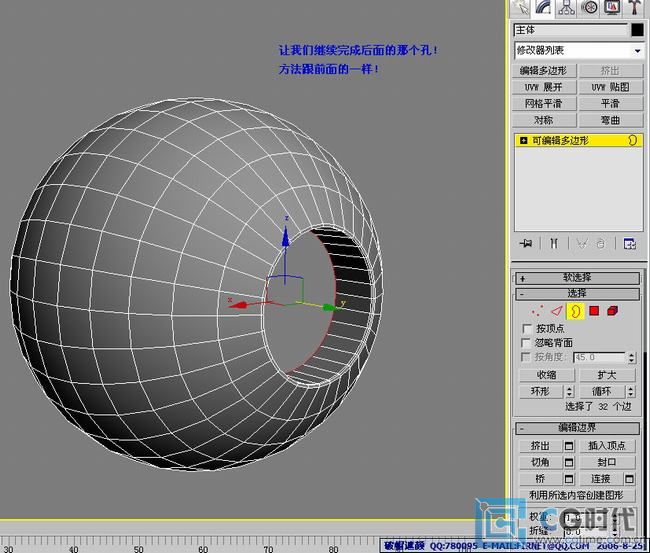Open the 修改器列表 modifier list dropdown
Image resolution: width=650 pixels, height=553 pixels.
[579, 51]
